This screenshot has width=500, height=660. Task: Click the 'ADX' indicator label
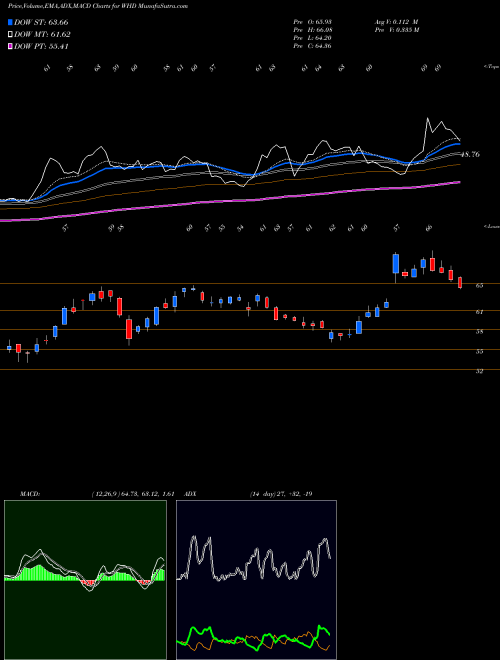[x=191, y=494]
